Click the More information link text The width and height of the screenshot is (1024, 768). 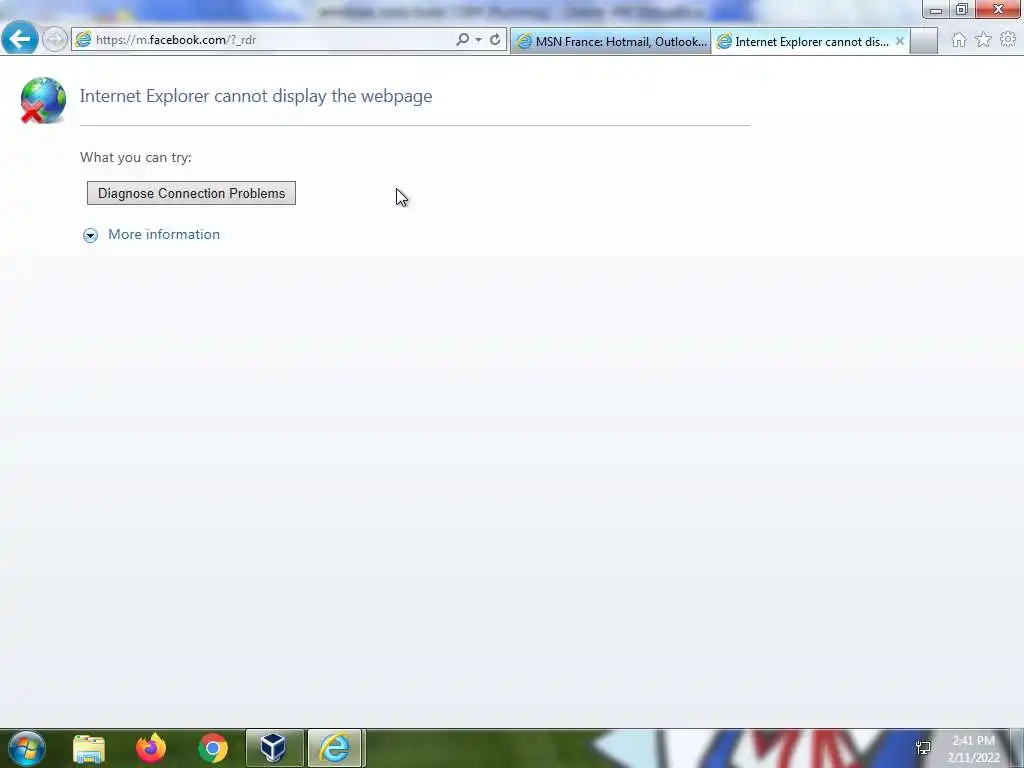tap(164, 234)
